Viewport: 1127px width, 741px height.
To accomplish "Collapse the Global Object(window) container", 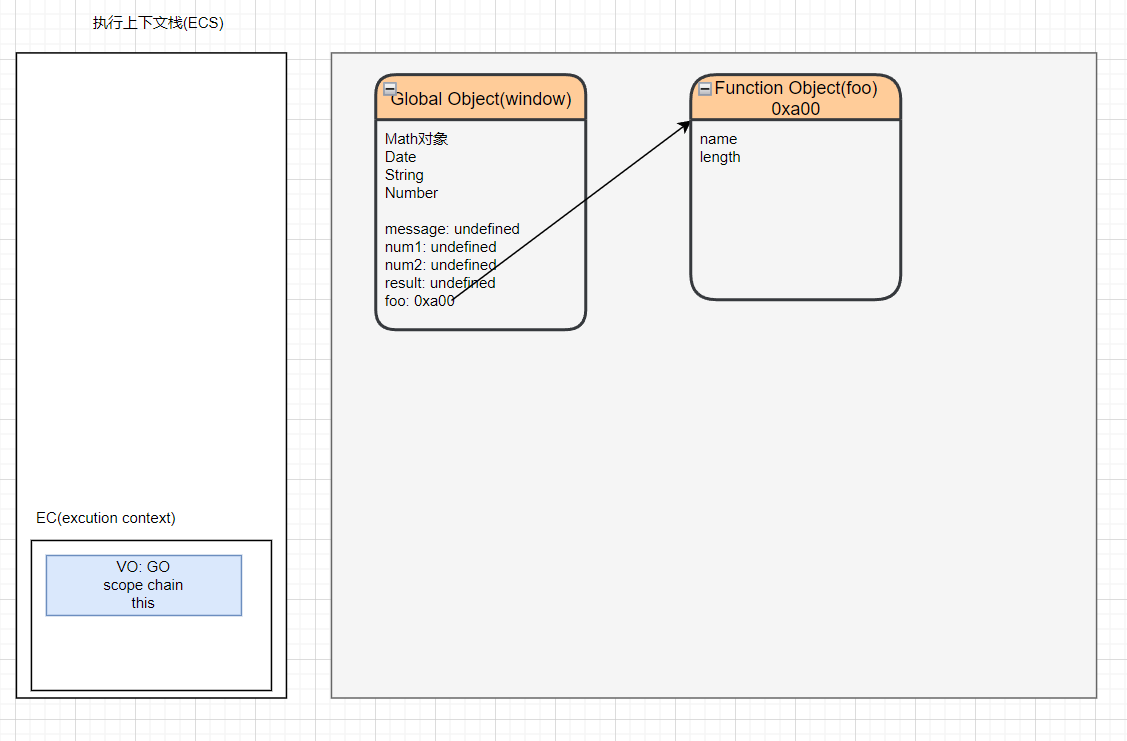I will [x=390, y=89].
